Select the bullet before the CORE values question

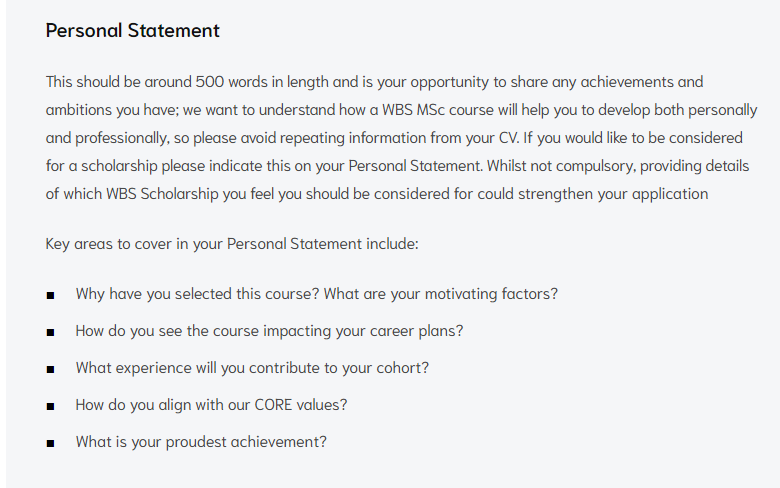(x=50, y=406)
